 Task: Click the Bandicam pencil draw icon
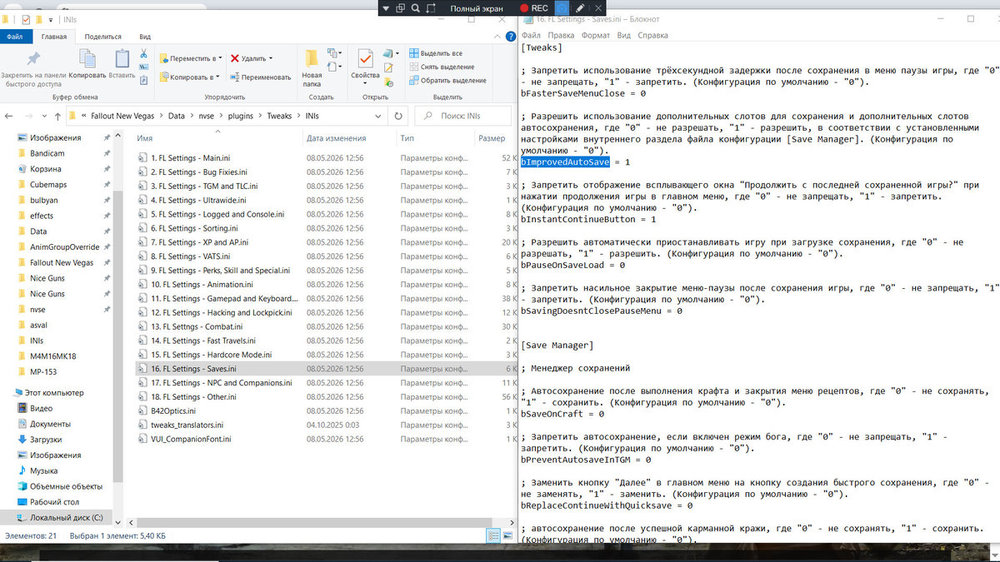[x=580, y=8]
